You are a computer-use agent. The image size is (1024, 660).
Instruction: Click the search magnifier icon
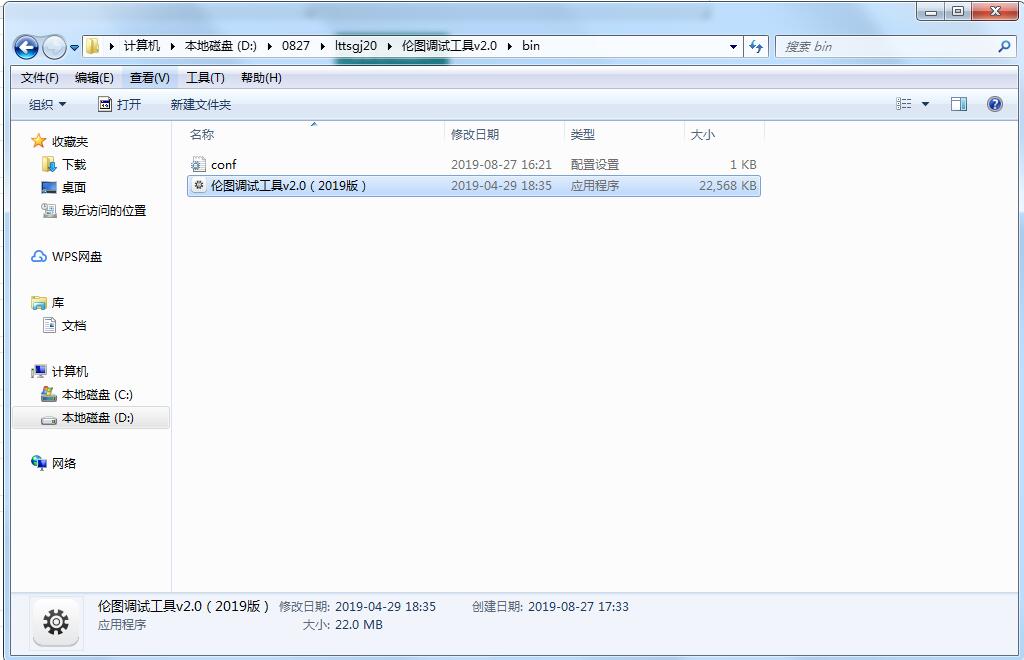point(1004,46)
